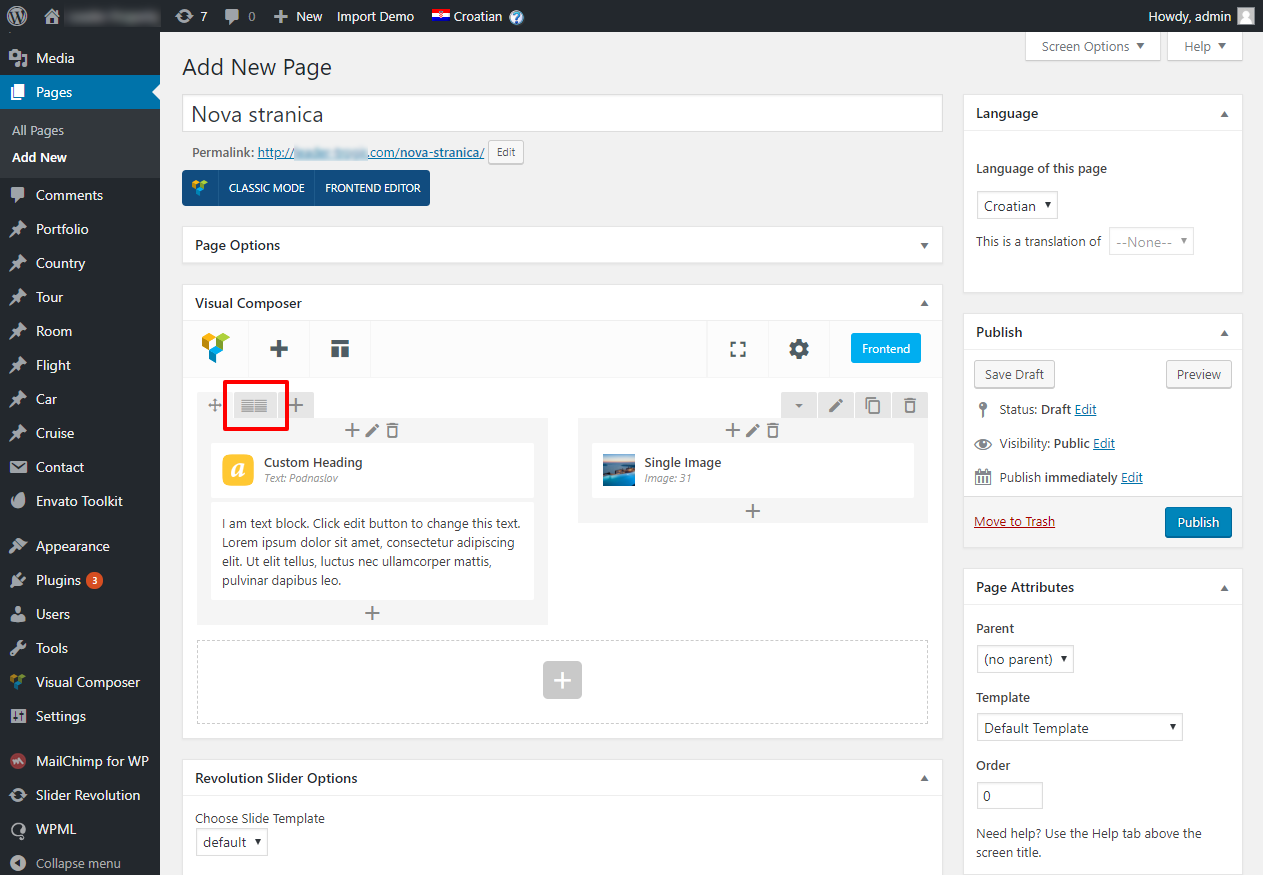Click the row drag handle icon

pos(214,405)
